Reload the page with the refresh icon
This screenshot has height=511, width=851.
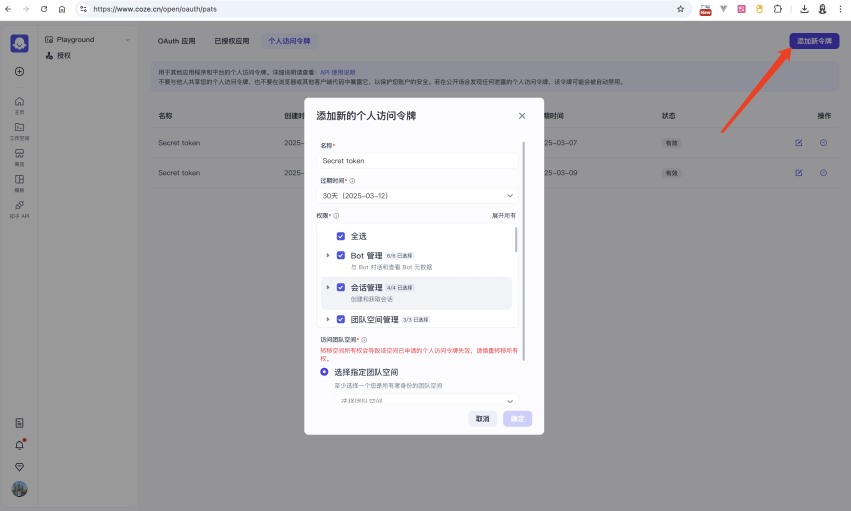coord(43,8)
